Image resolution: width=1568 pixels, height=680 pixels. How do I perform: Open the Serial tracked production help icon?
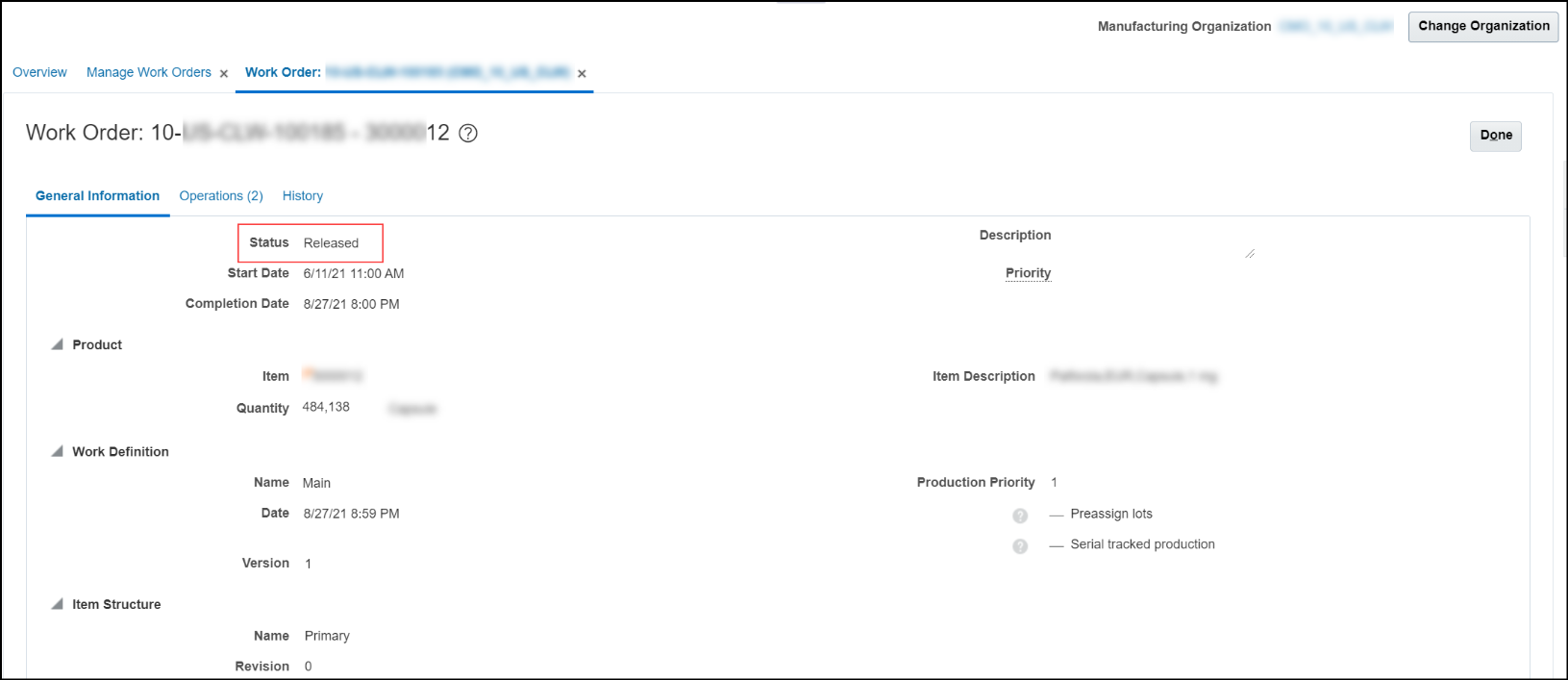[x=1020, y=546]
